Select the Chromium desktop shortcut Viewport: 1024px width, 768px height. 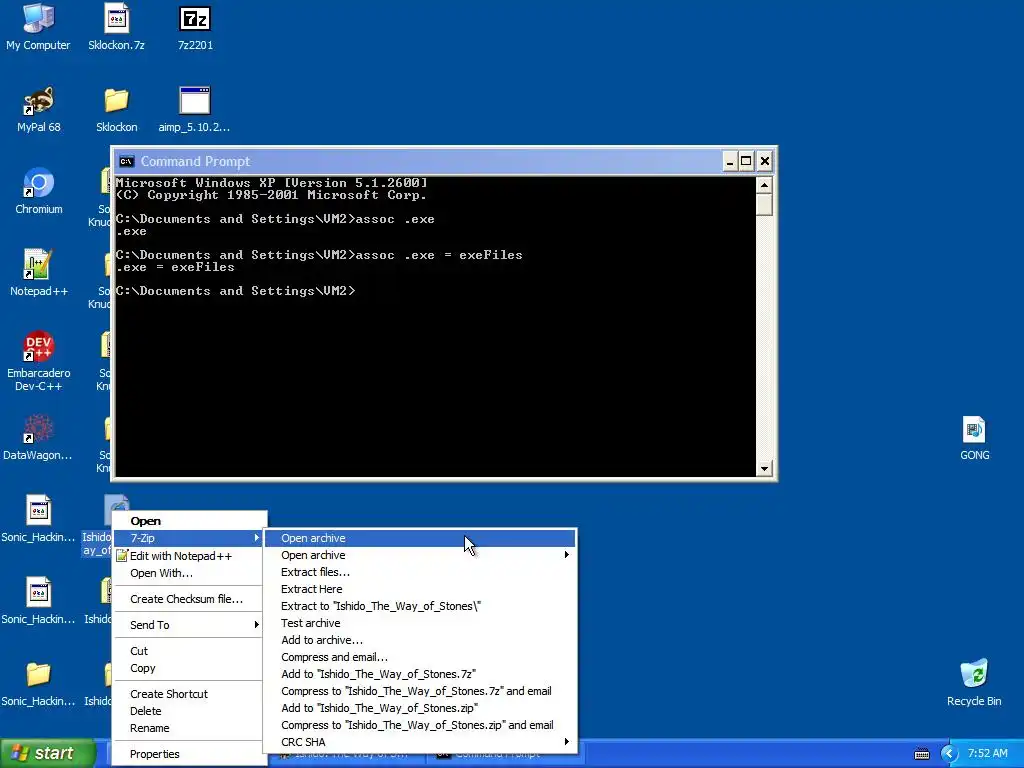38,191
